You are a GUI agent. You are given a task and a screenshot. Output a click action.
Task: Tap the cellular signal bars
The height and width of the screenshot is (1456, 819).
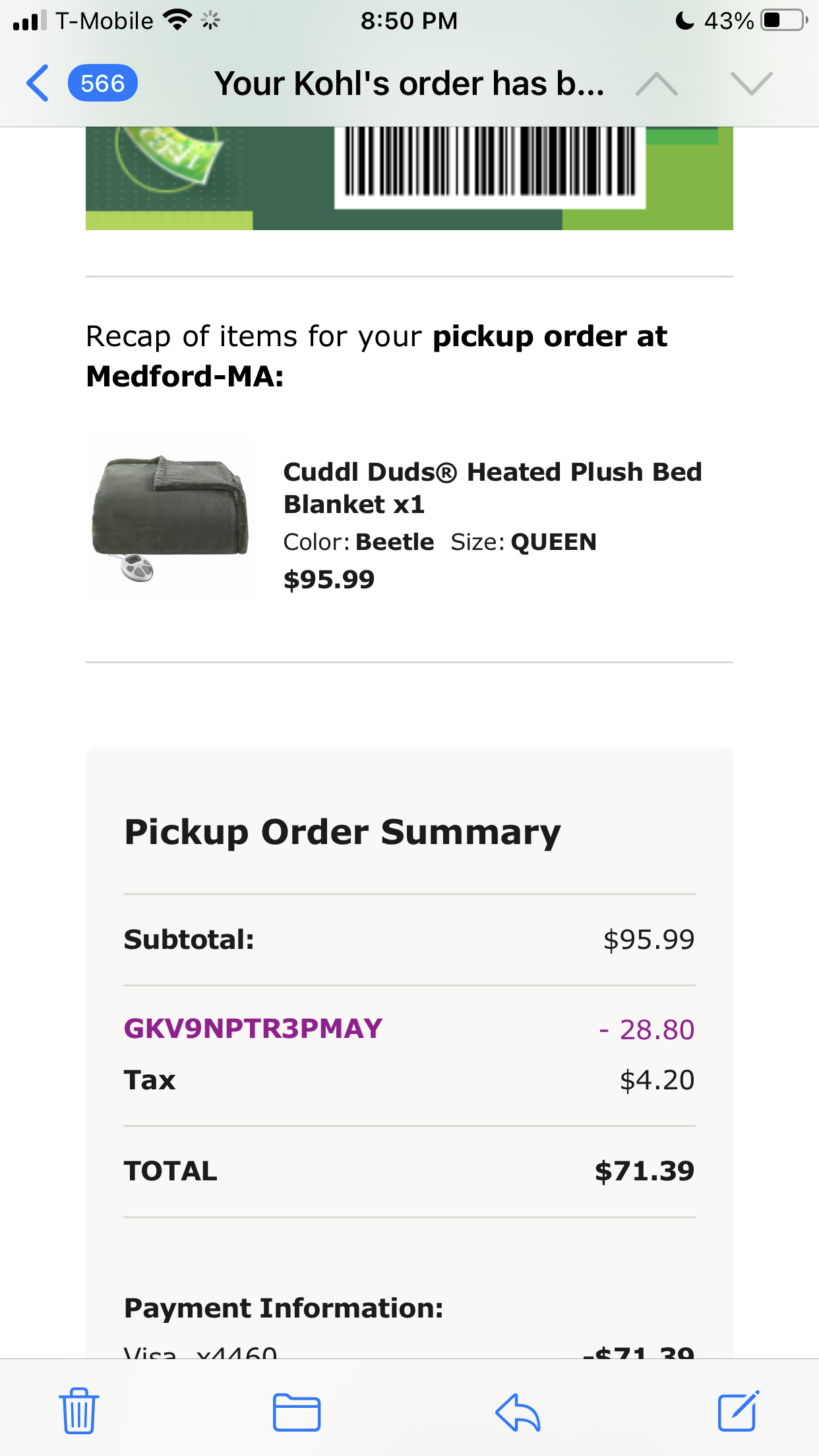pos(30,20)
